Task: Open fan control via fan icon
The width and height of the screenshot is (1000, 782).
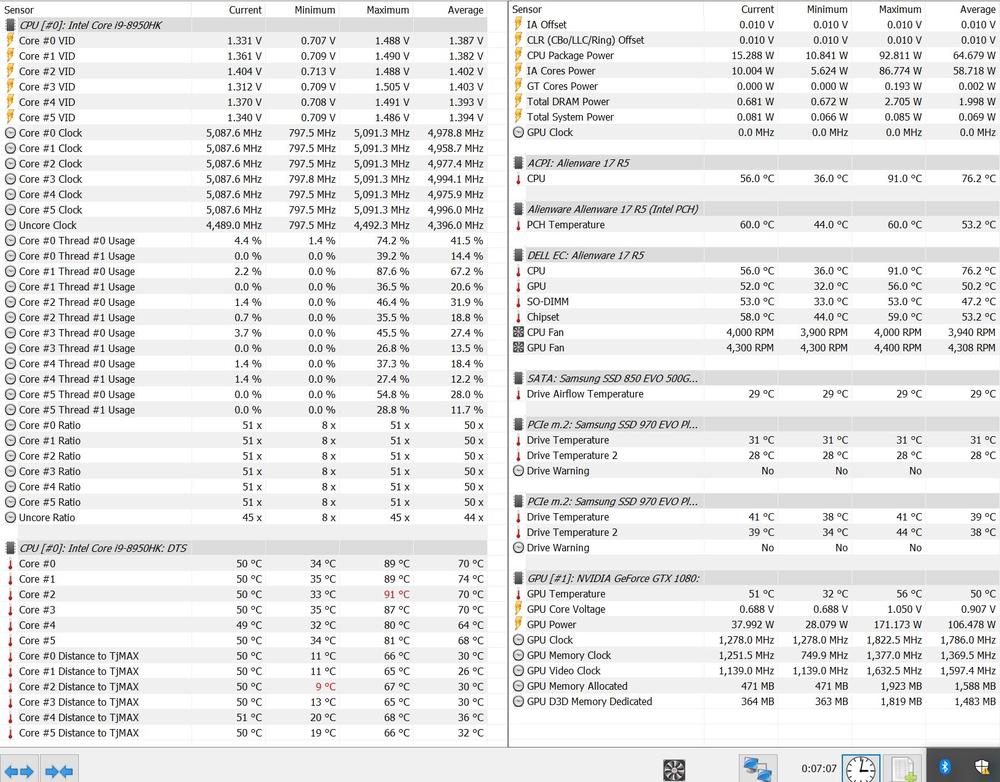Action: tap(675, 769)
